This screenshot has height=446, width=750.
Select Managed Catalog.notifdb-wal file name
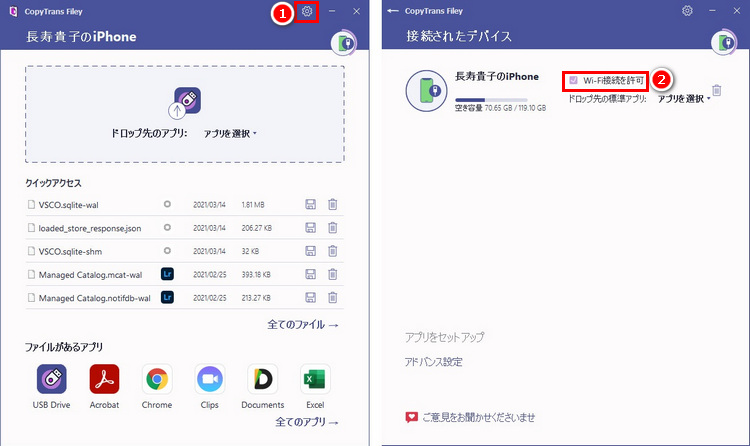95,298
